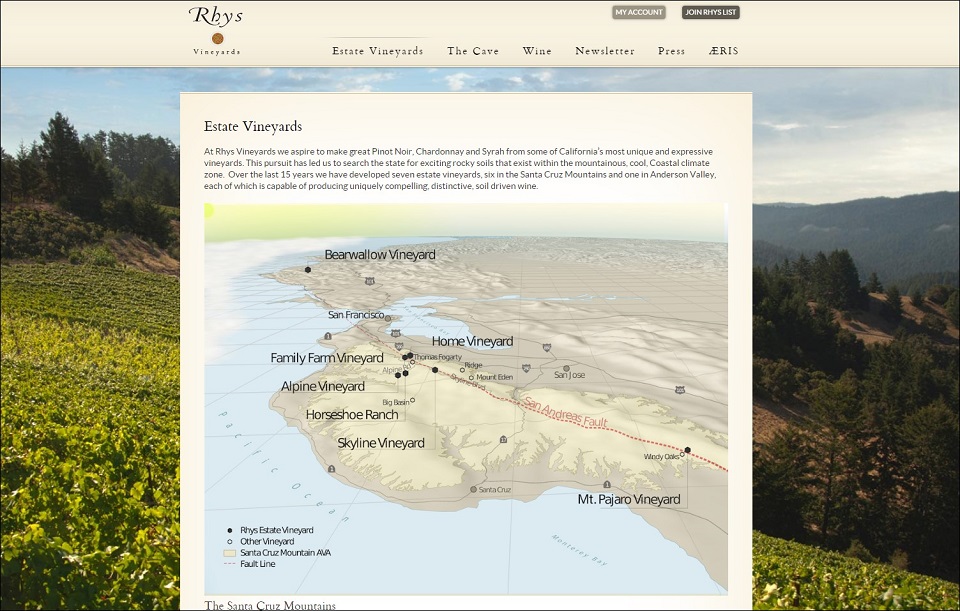Image resolution: width=960 pixels, height=611 pixels.
Task: Click the Santa Cruz Mountain AVA legend swatch
Action: click(x=230, y=553)
